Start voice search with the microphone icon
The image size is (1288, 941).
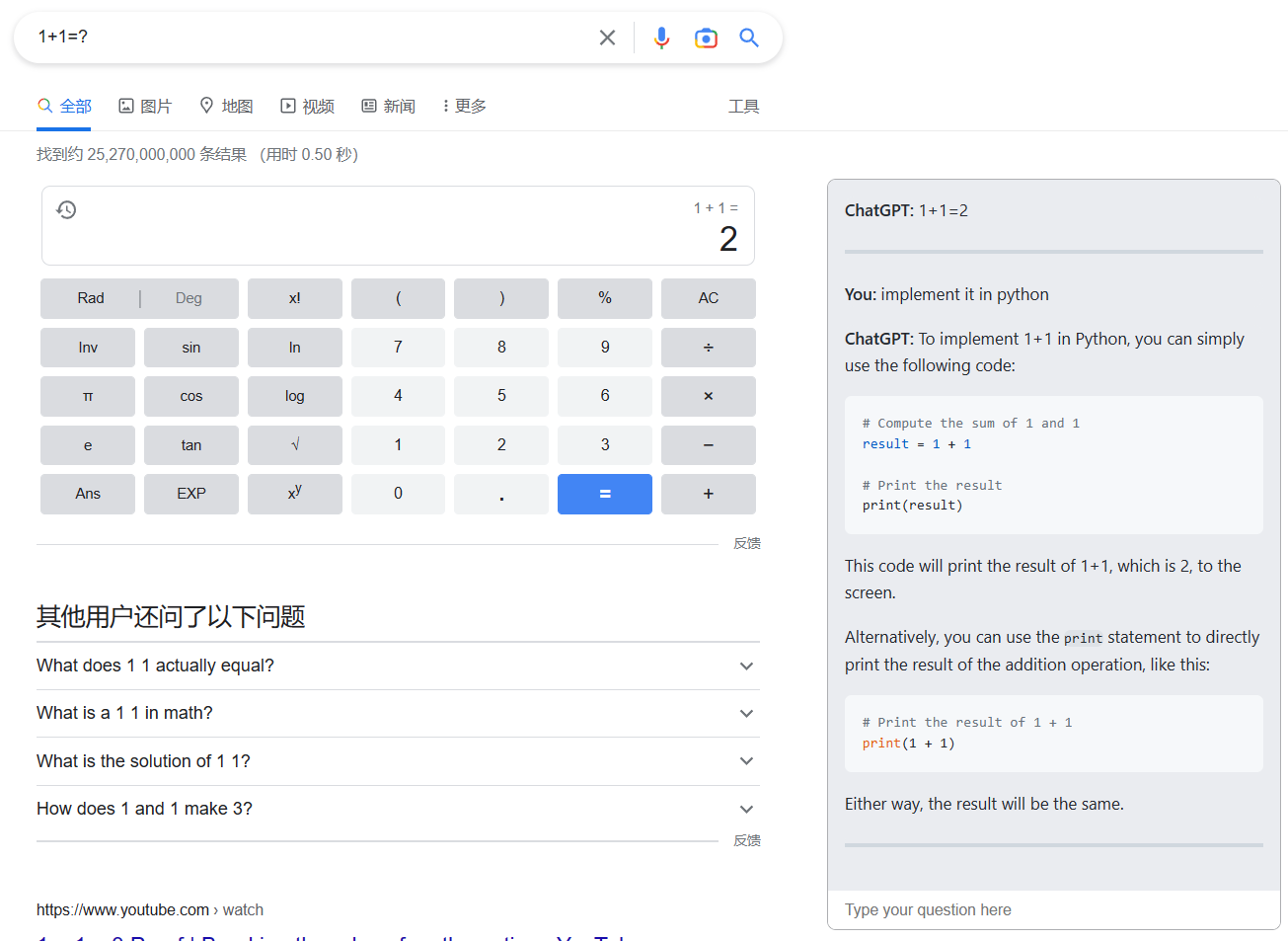point(661,38)
